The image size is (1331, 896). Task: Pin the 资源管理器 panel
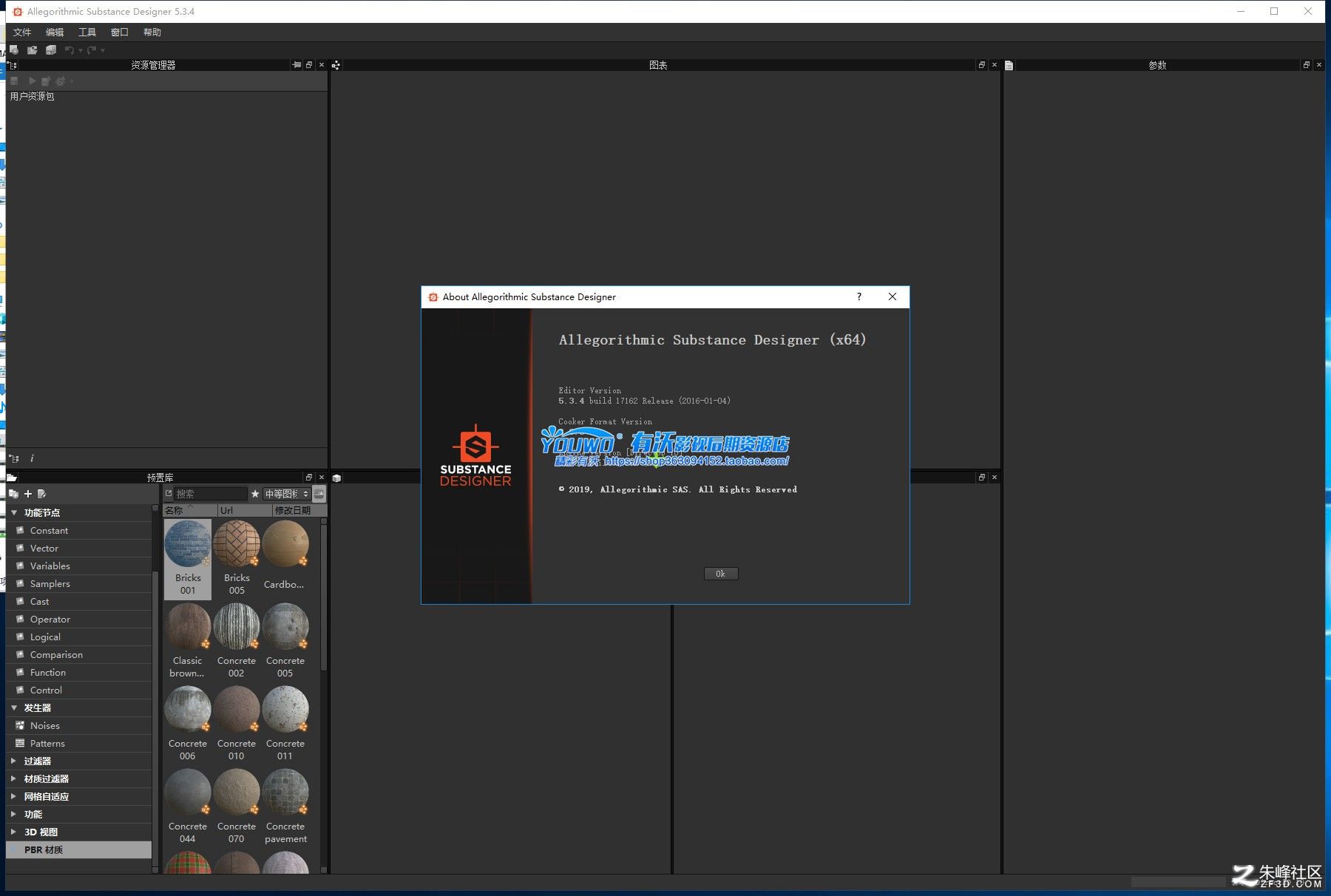pyautogui.click(x=297, y=65)
